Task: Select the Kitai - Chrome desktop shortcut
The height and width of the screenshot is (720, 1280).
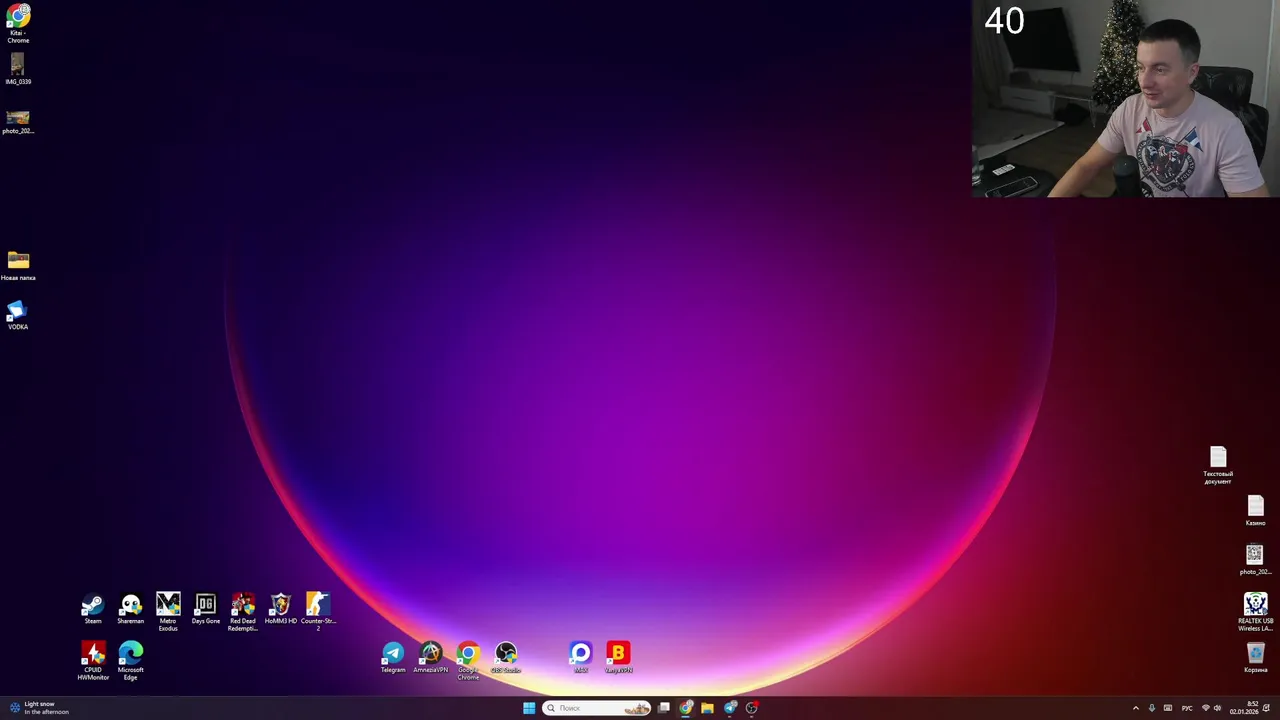Action: (18, 24)
